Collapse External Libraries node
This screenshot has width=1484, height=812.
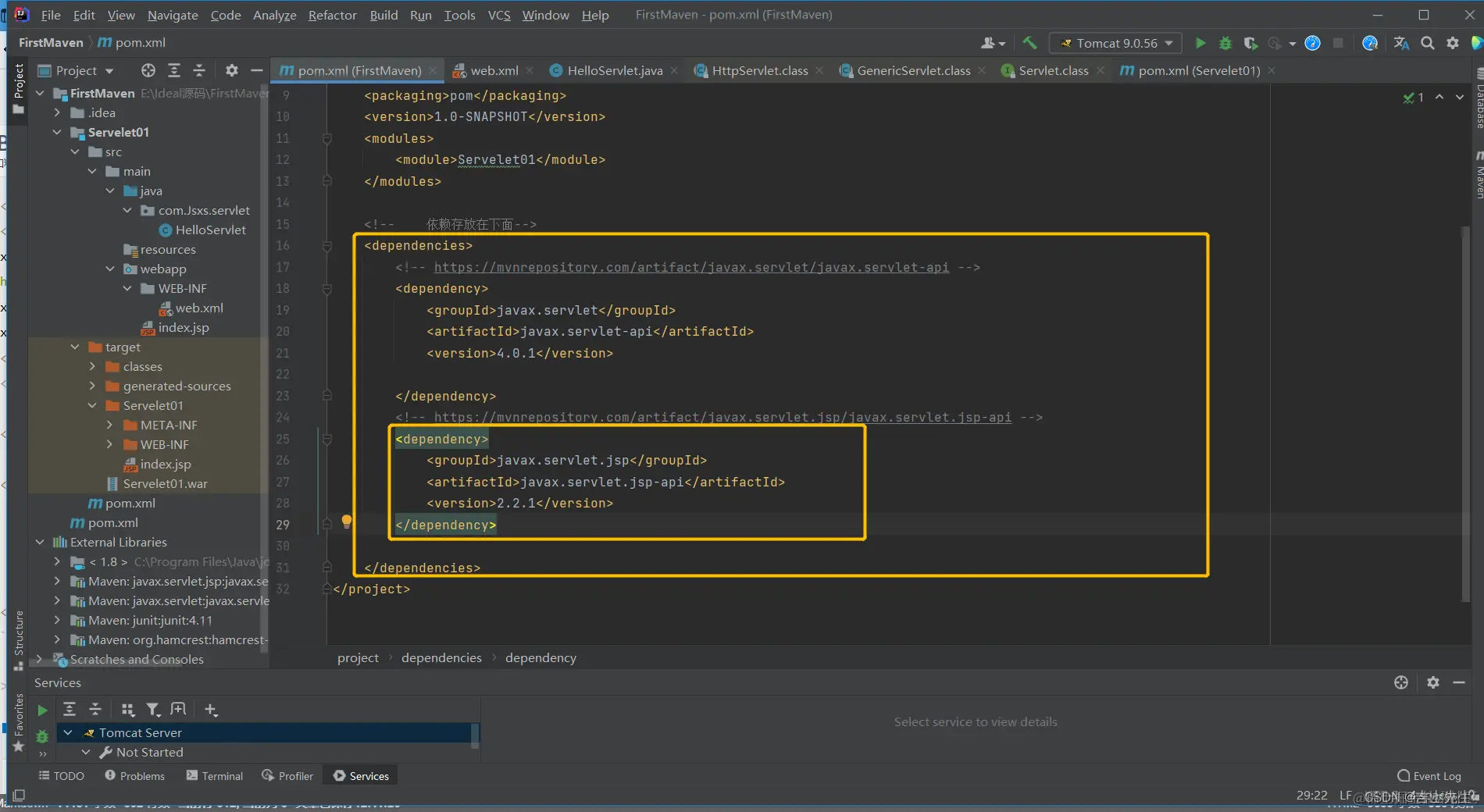click(x=40, y=542)
